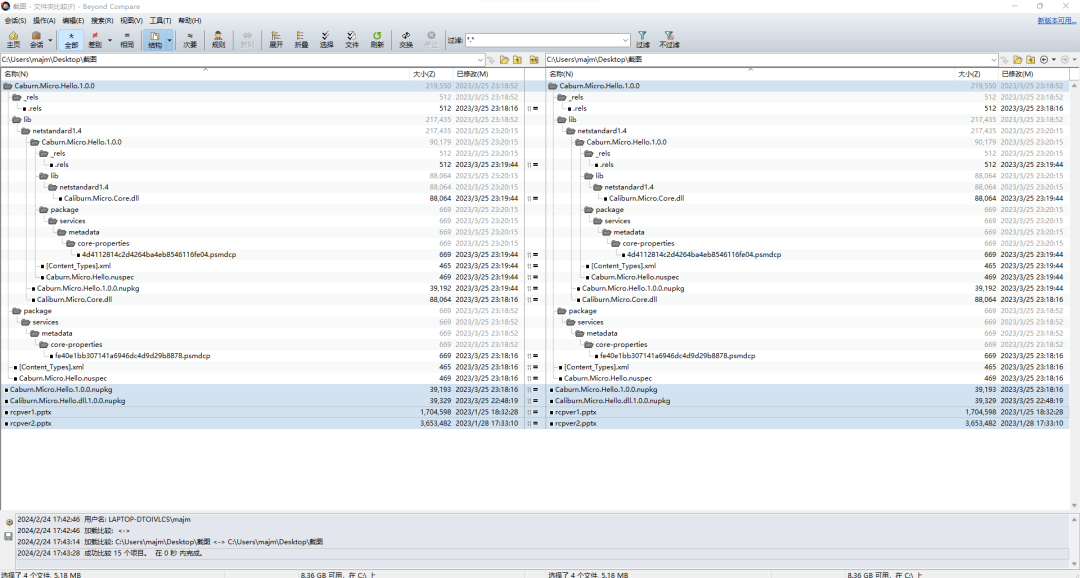Browse for left folder icon
This screenshot has height=578, width=1080.
point(504,60)
